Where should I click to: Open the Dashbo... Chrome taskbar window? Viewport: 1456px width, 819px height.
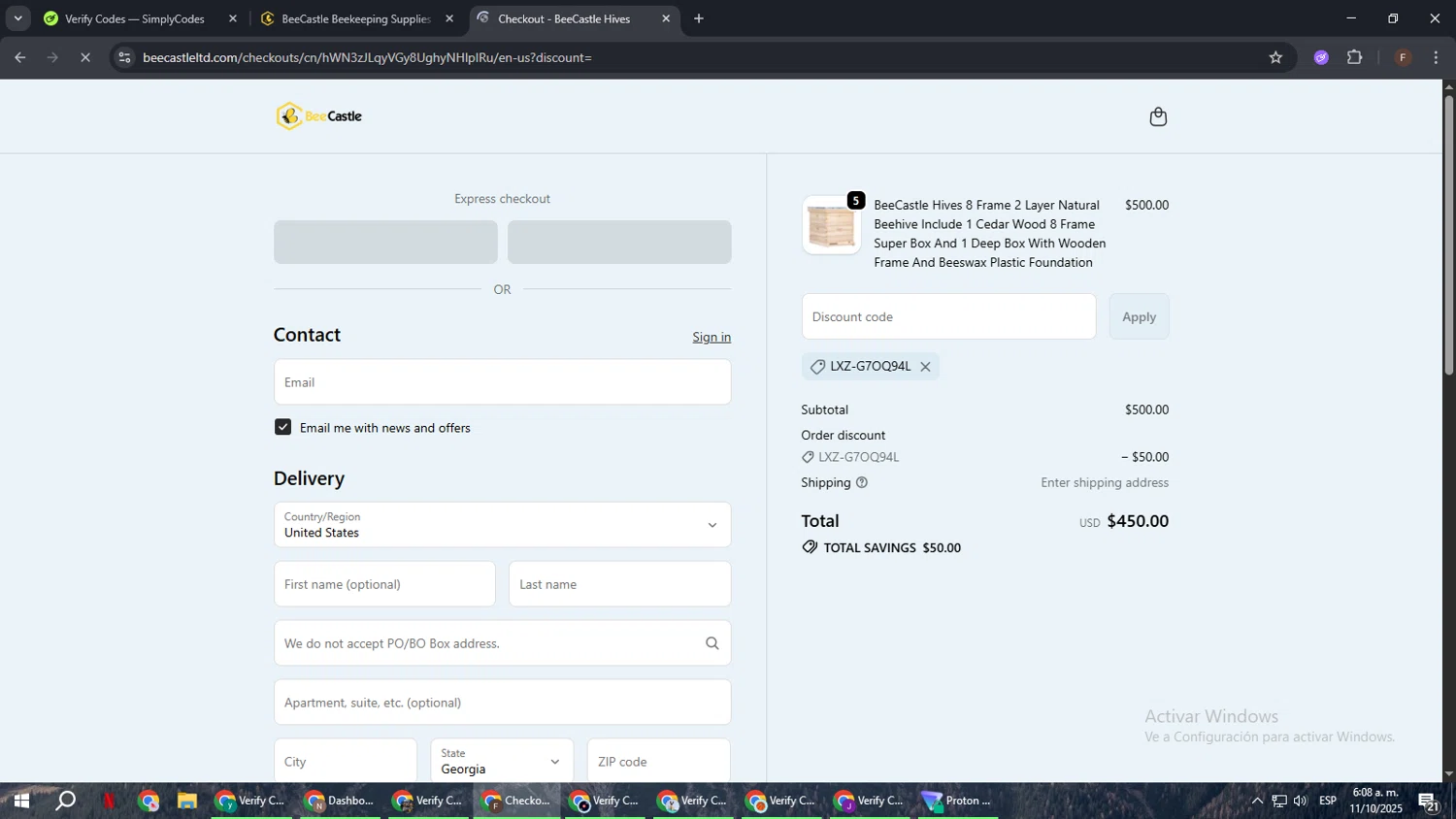(x=340, y=801)
